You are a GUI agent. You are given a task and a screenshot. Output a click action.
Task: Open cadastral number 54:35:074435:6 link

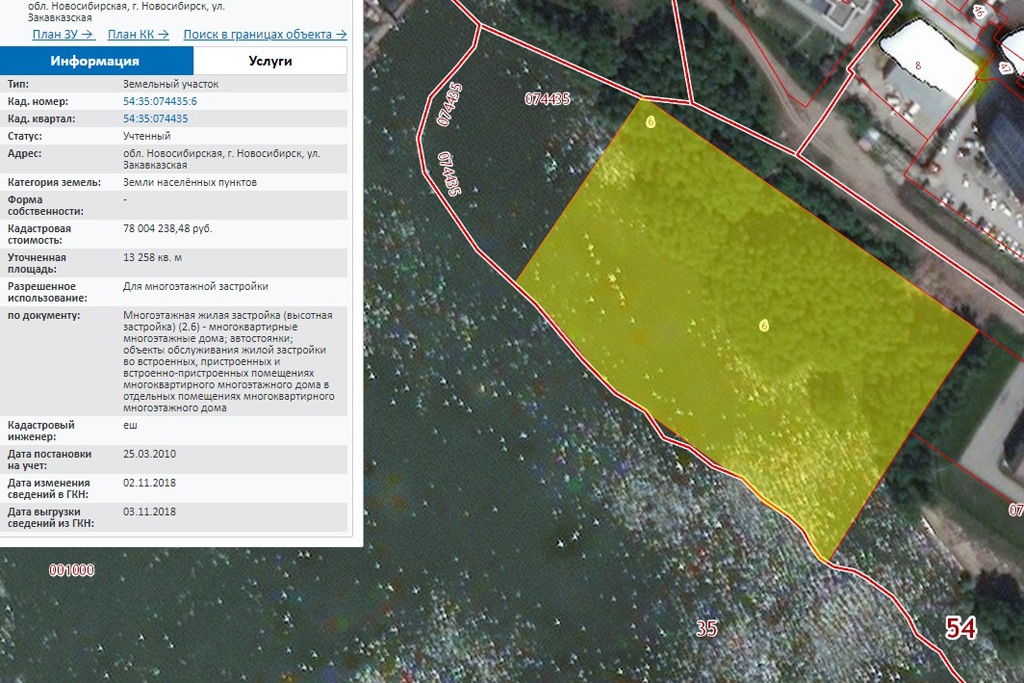point(160,102)
